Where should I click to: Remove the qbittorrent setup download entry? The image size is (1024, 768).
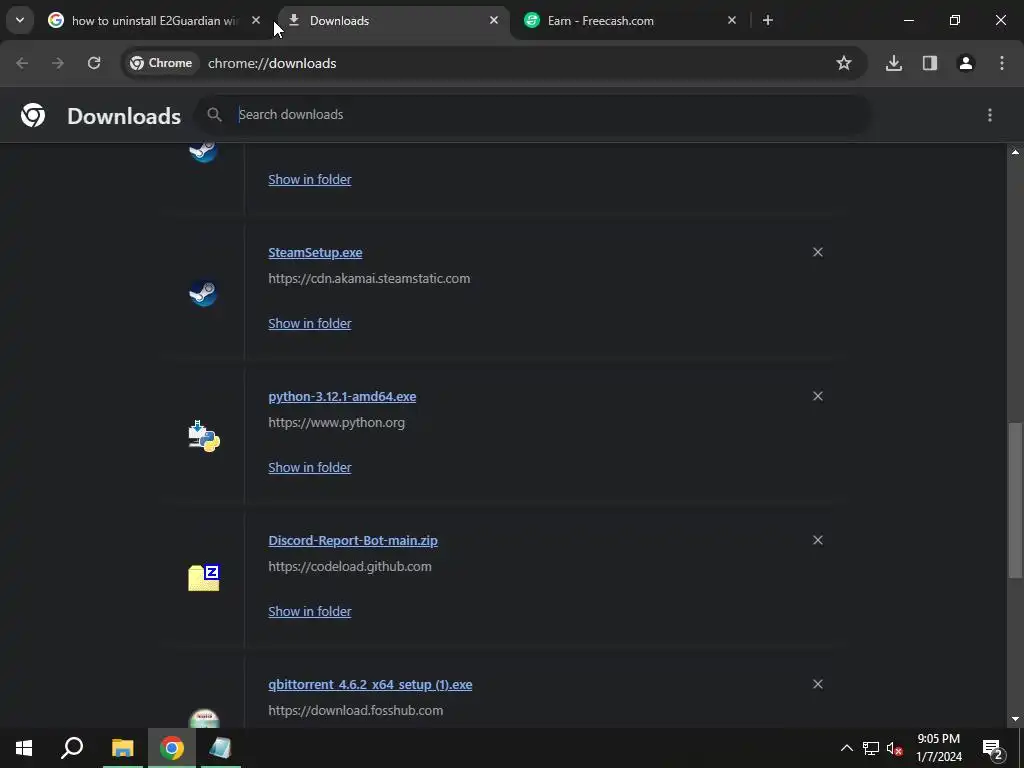click(x=818, y=684)
